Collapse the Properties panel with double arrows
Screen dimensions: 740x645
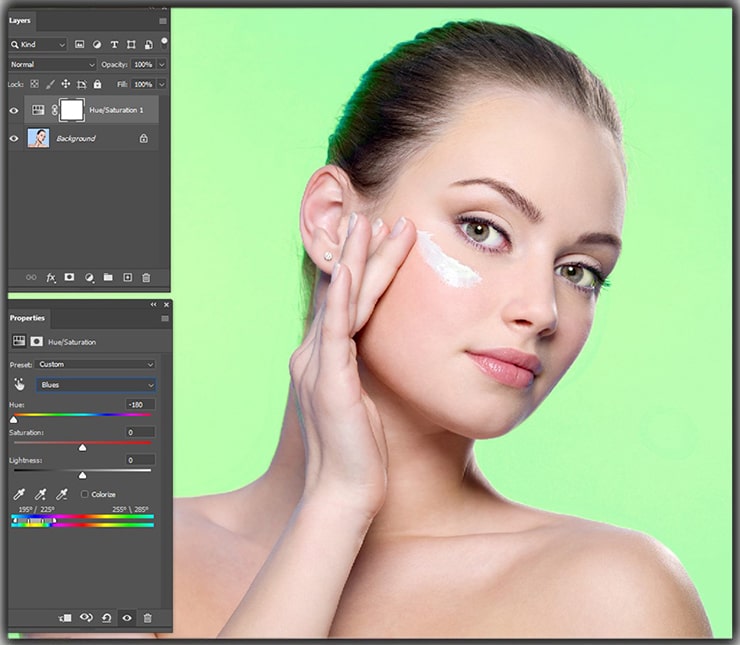(153, 305)
